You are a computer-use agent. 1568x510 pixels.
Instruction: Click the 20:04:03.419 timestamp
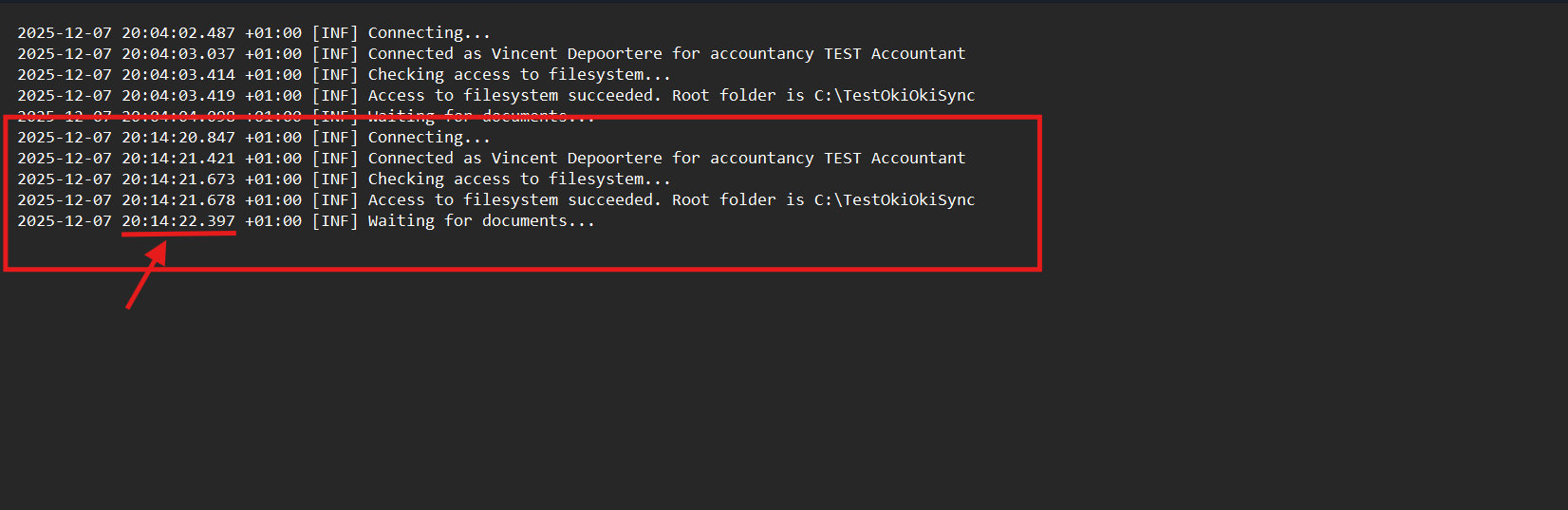click(178, 96)
